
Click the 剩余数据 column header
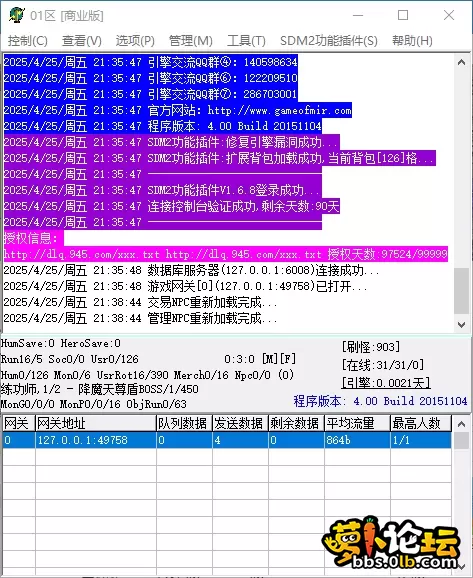(296, 423)
